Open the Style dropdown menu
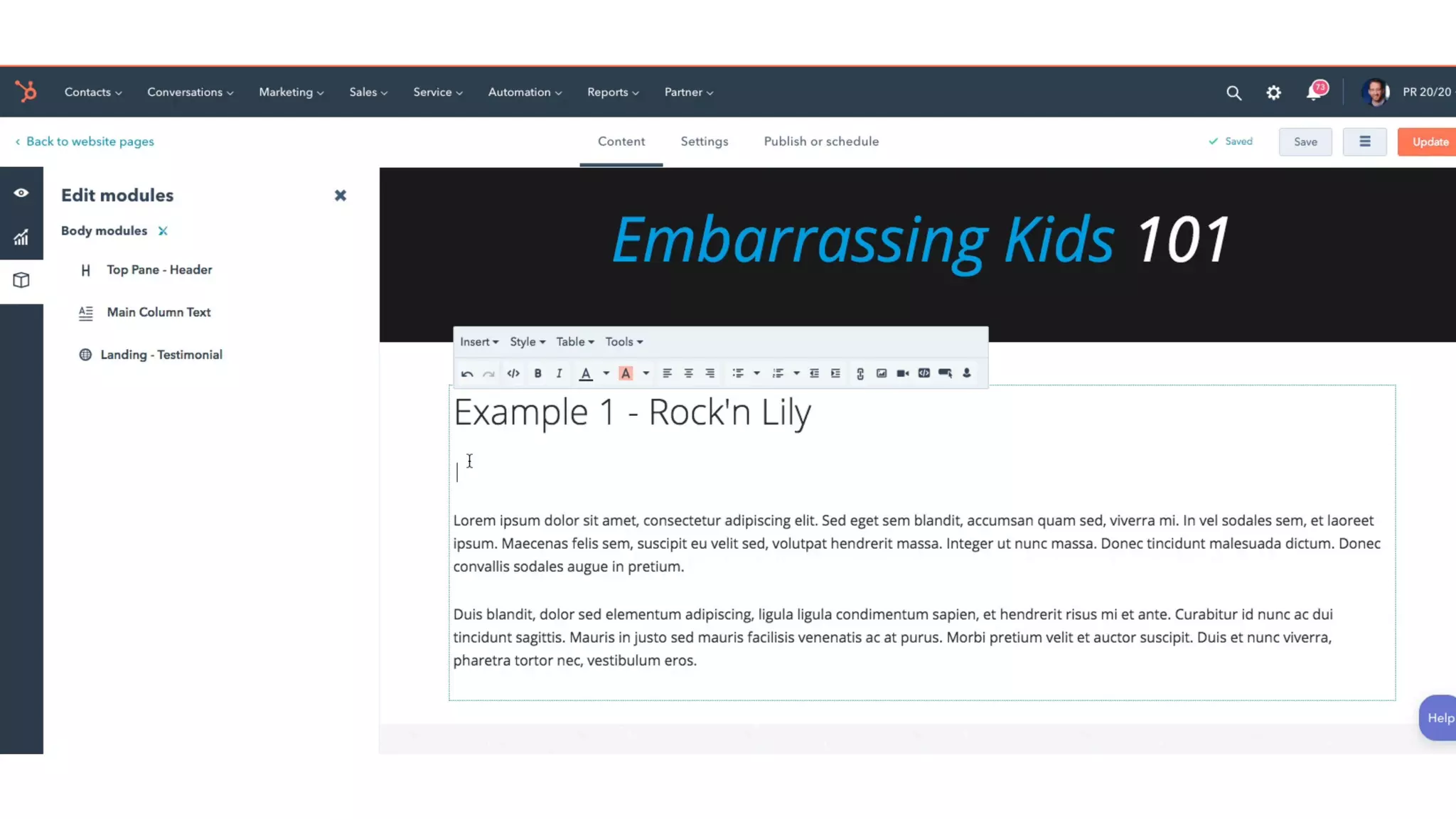The height and width of the screenshot is (819, 1456). tap(528, 342)
